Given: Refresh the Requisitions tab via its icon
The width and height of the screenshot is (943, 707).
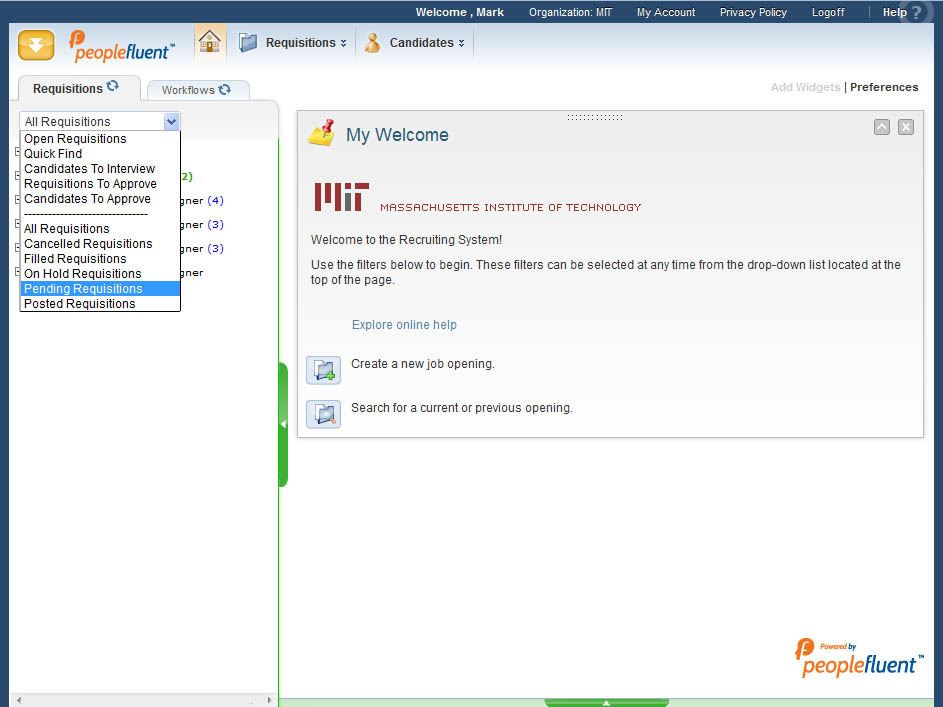Looking at the screenshot, I should click(x=113, y=87).
